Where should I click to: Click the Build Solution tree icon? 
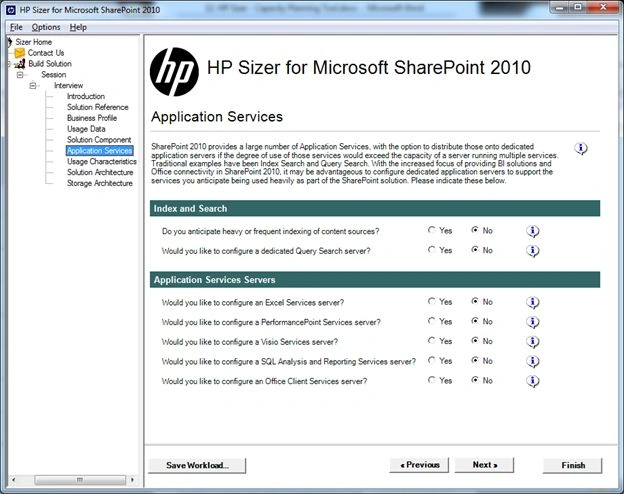point(20,64)
